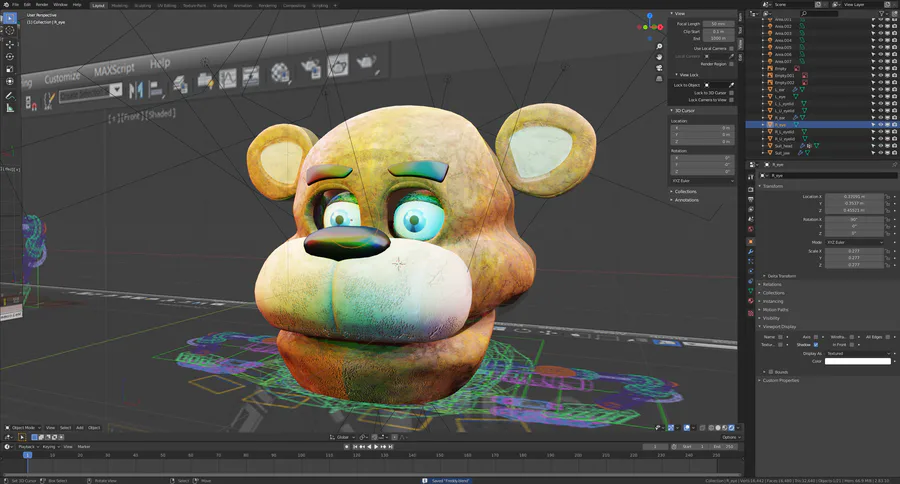Hide Suit_head with its eye icon
Viewport: 900px width, 484px height.
click(x=880, y=146)
